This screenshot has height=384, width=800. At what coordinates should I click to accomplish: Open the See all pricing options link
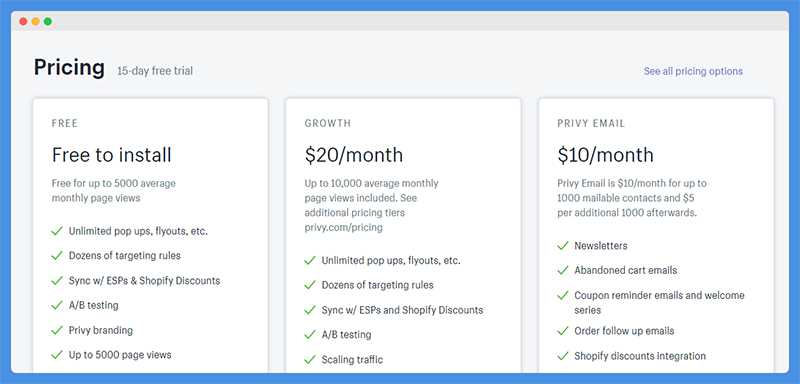[693, 71]
